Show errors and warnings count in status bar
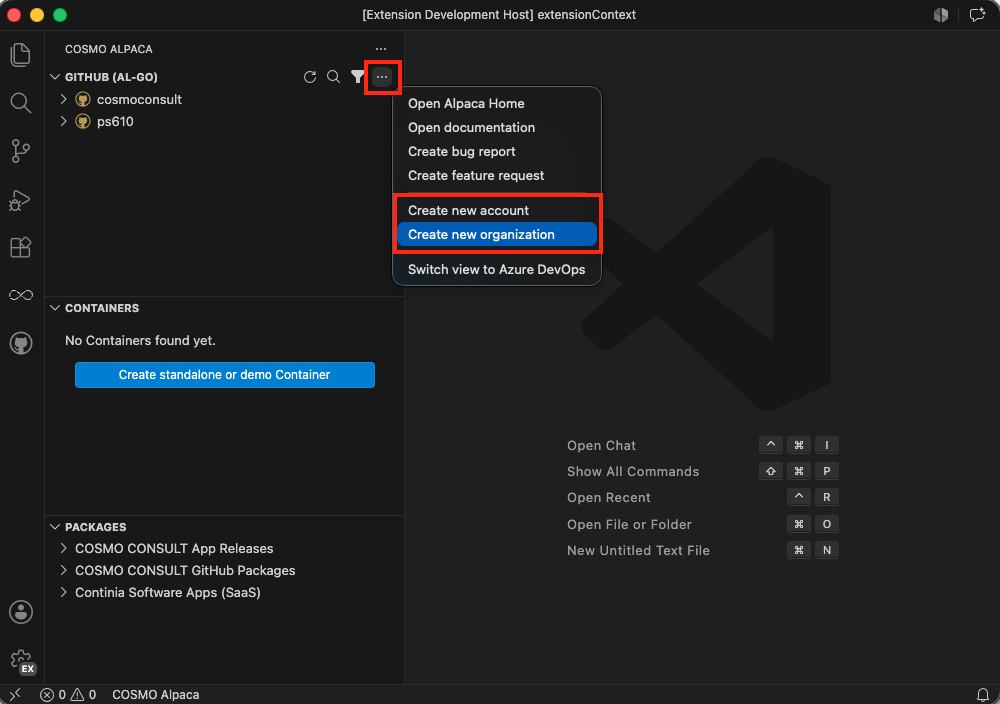The image size is (1000, 704). point(68,694)
